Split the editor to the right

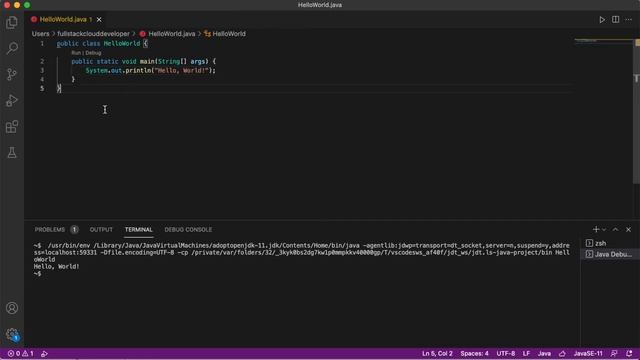[615, 20]
